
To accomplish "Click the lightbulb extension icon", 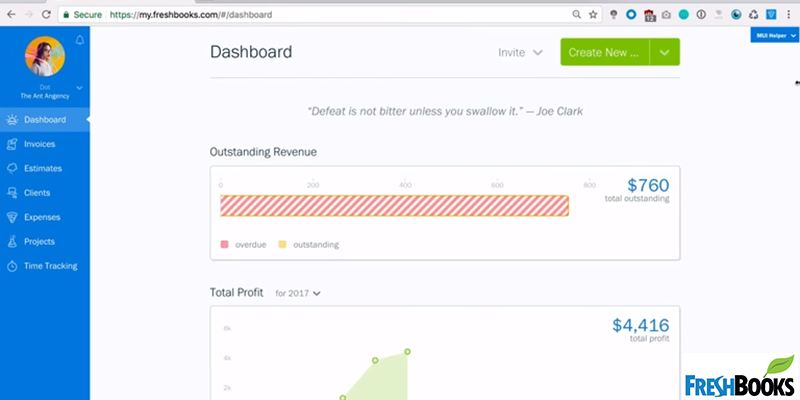I will 614,15.
